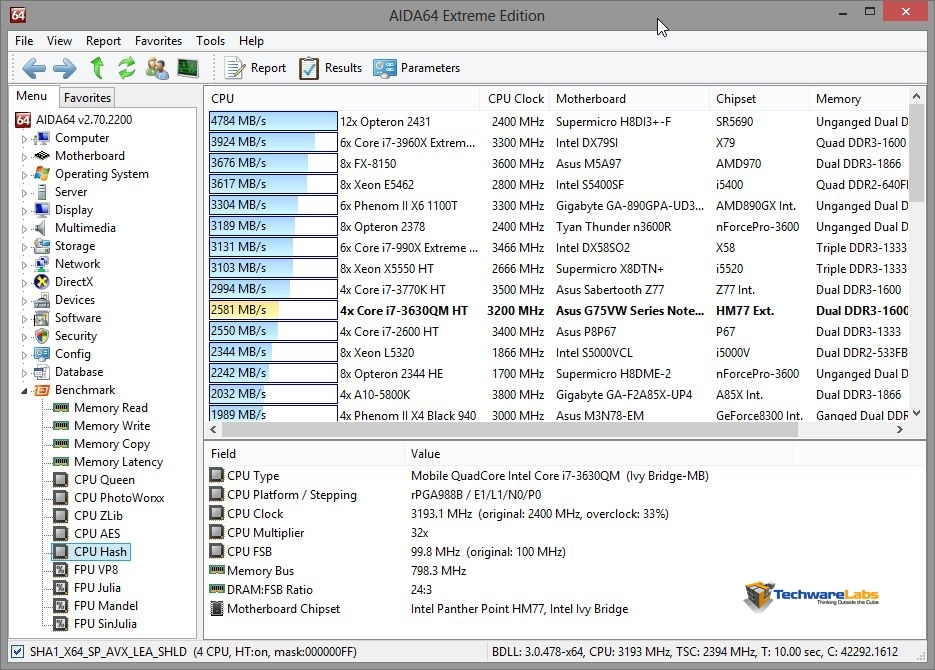Click the Storage drive icon
935x670 pixels.
42,246
